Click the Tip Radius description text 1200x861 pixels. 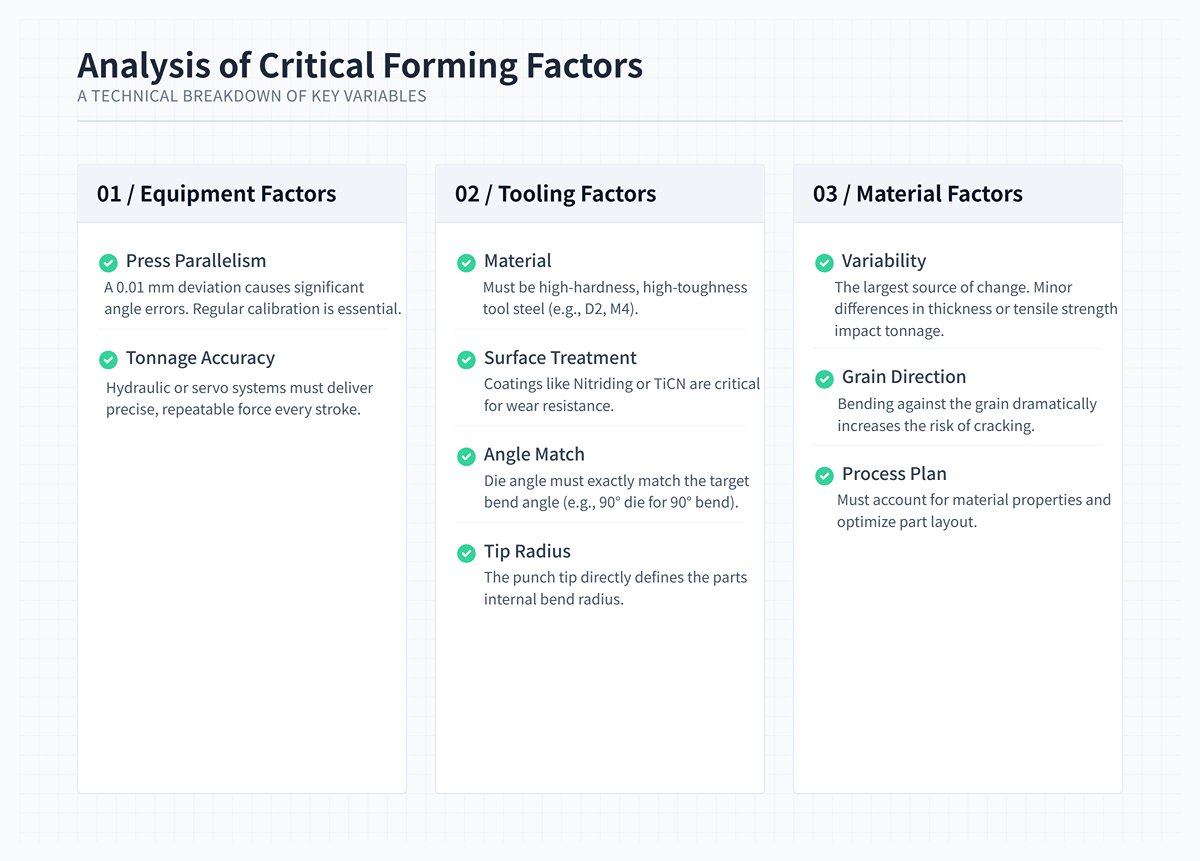click(x=615, y=588)
